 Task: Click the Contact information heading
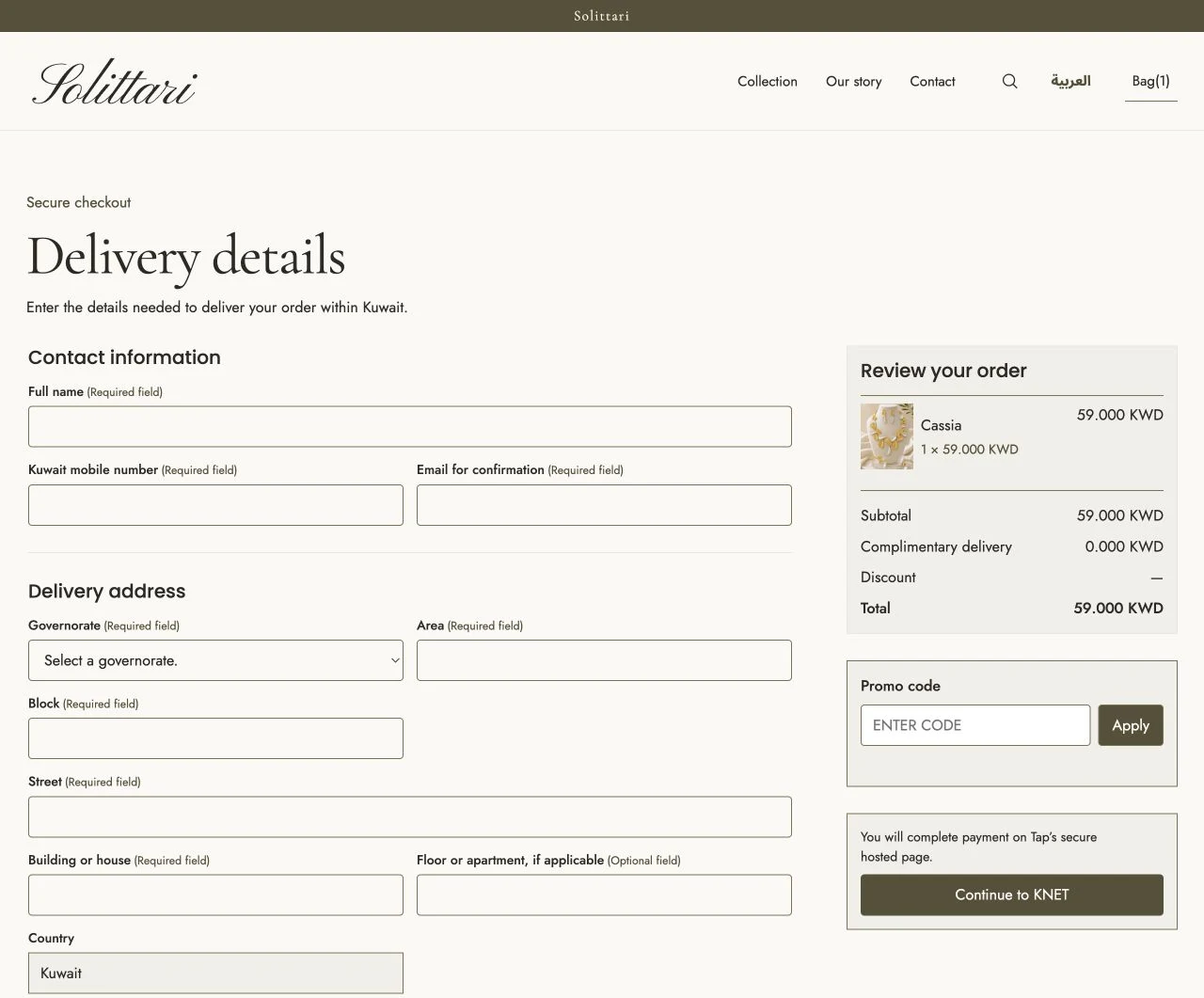pos(124,357)
